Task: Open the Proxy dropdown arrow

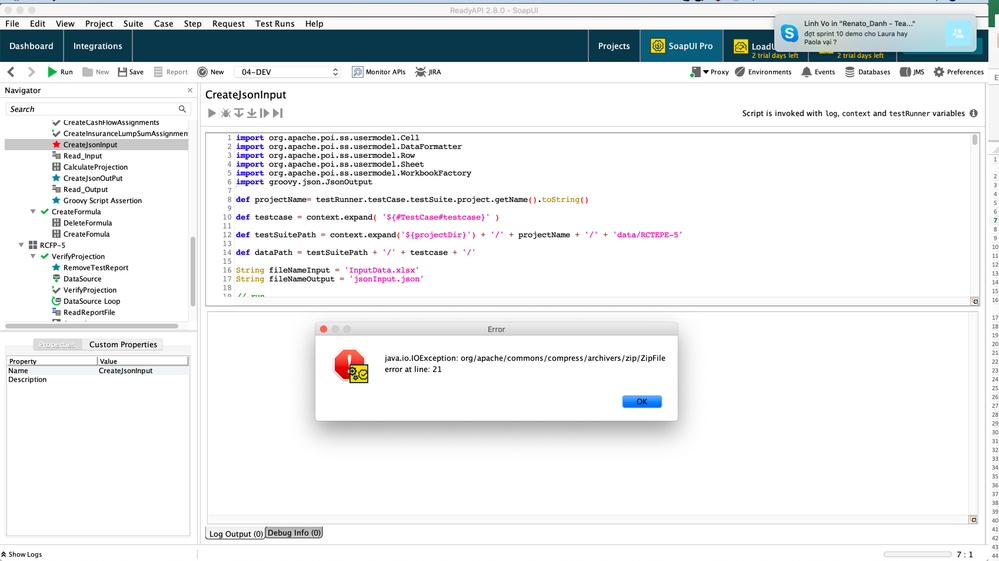Action: click(705, 72)
